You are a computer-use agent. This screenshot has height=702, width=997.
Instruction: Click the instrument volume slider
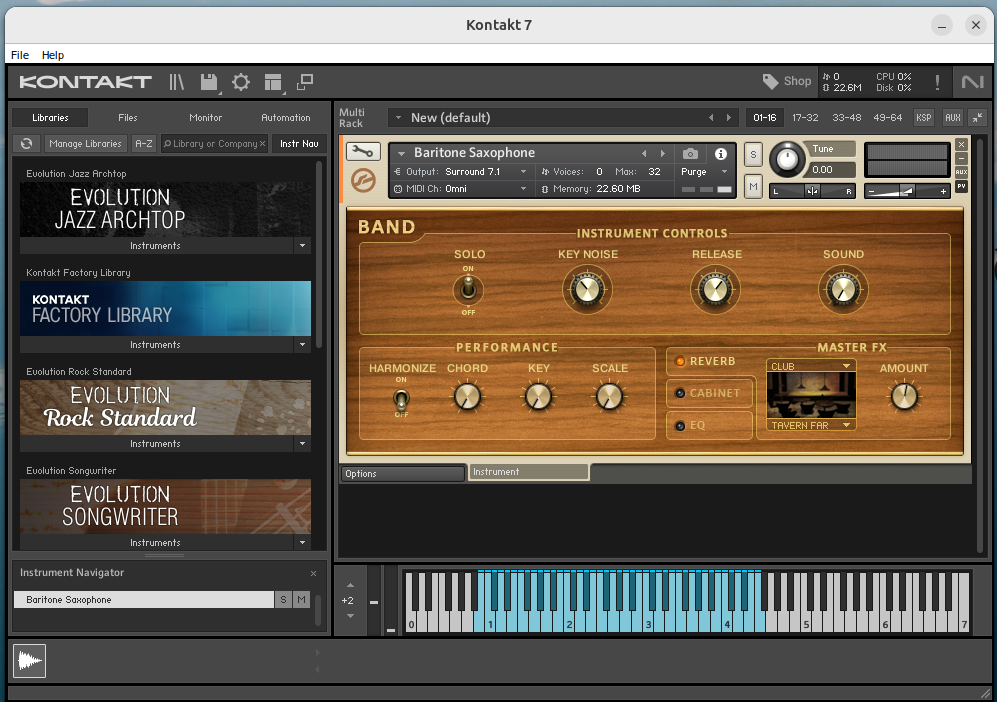pyautogui.click(x=907, y=191)
